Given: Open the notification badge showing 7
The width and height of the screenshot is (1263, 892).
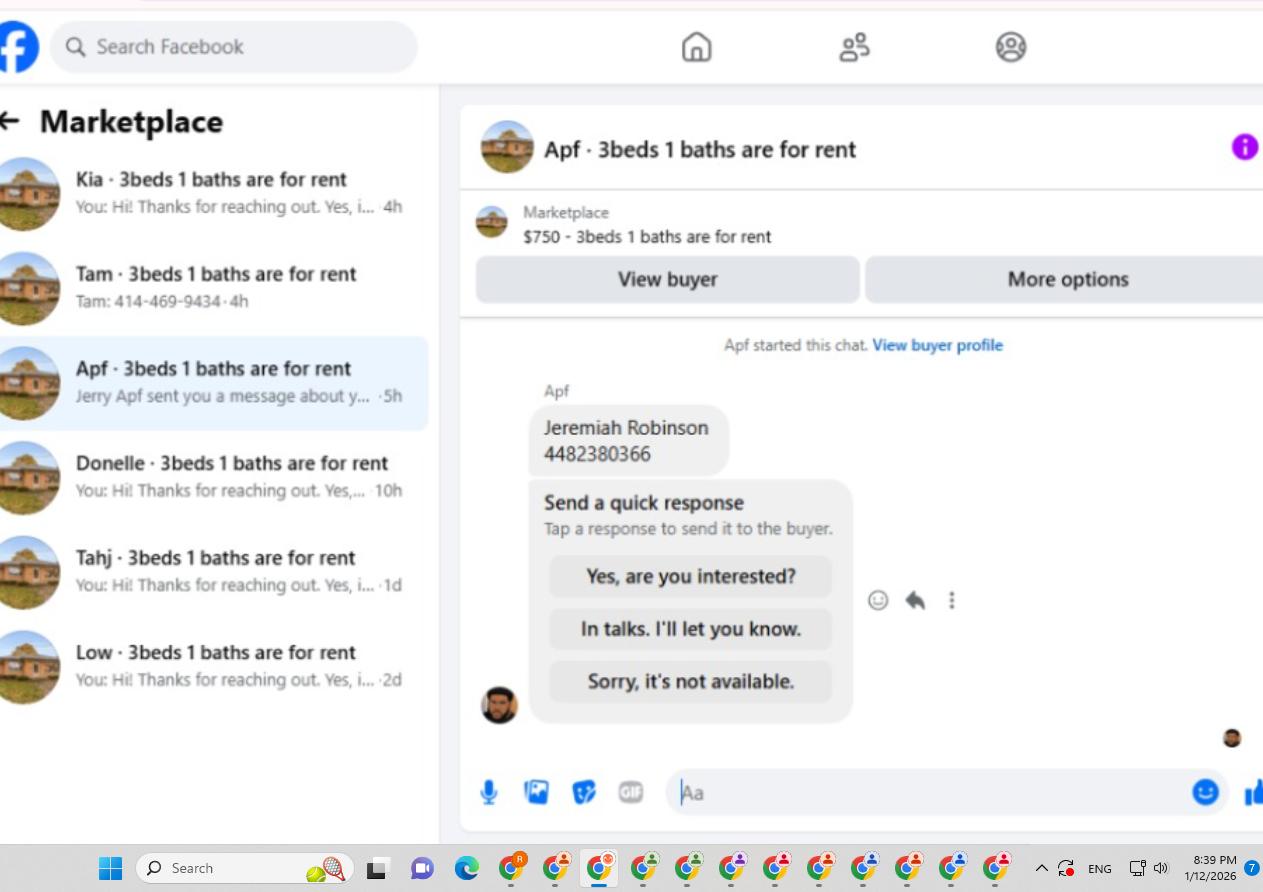Looking at the screenshot, I should [1252, 868].
